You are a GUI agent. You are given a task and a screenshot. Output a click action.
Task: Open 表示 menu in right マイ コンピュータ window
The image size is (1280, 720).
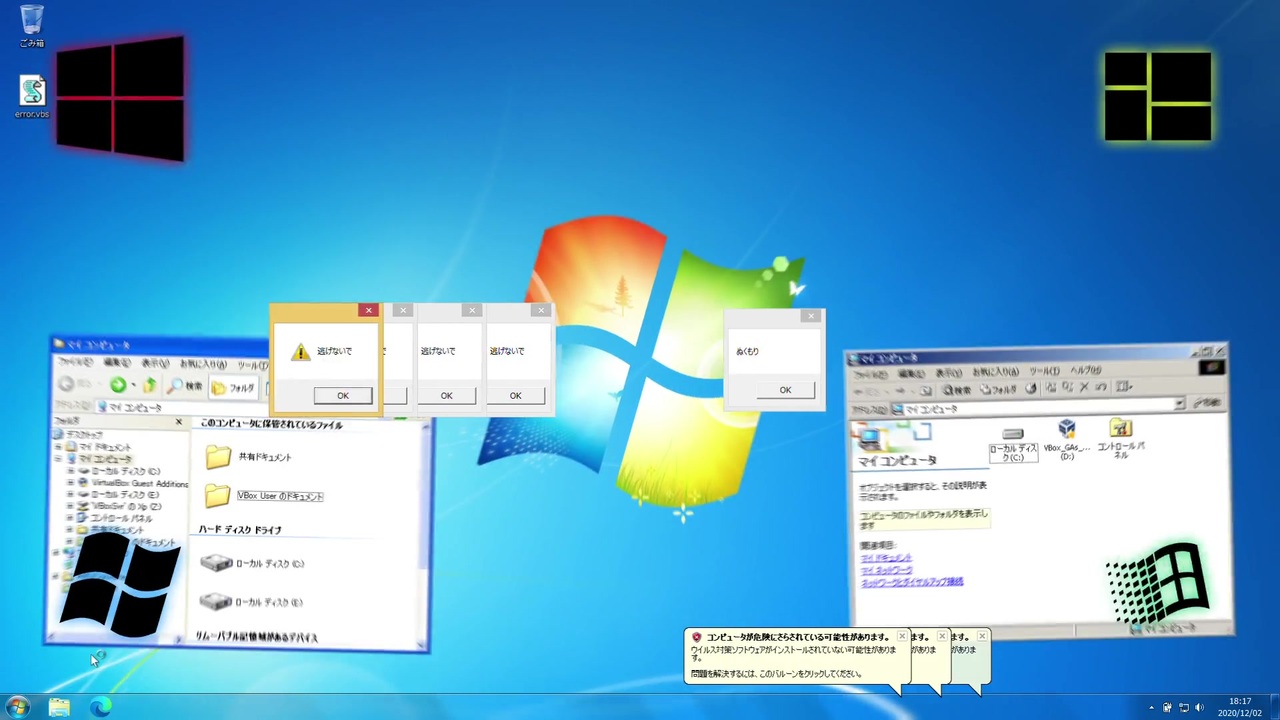coord(948,373)
